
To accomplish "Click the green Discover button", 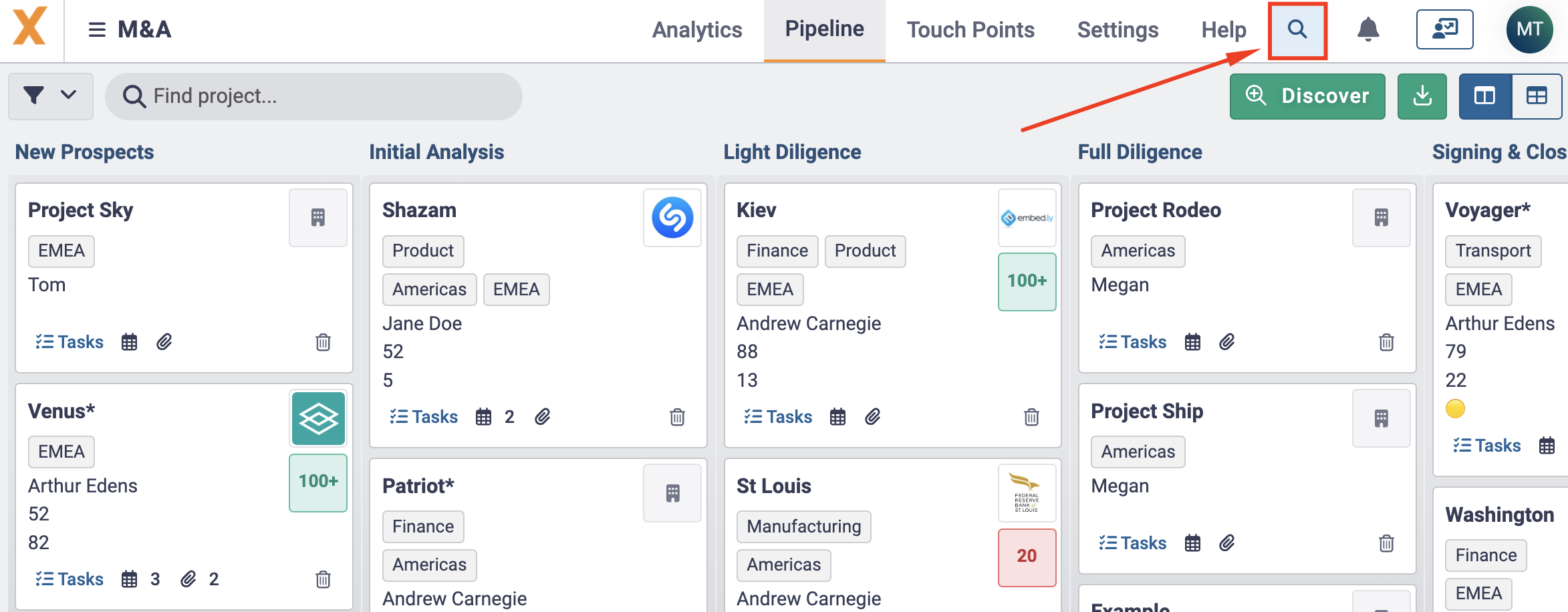I will (x=1307, y=96).
